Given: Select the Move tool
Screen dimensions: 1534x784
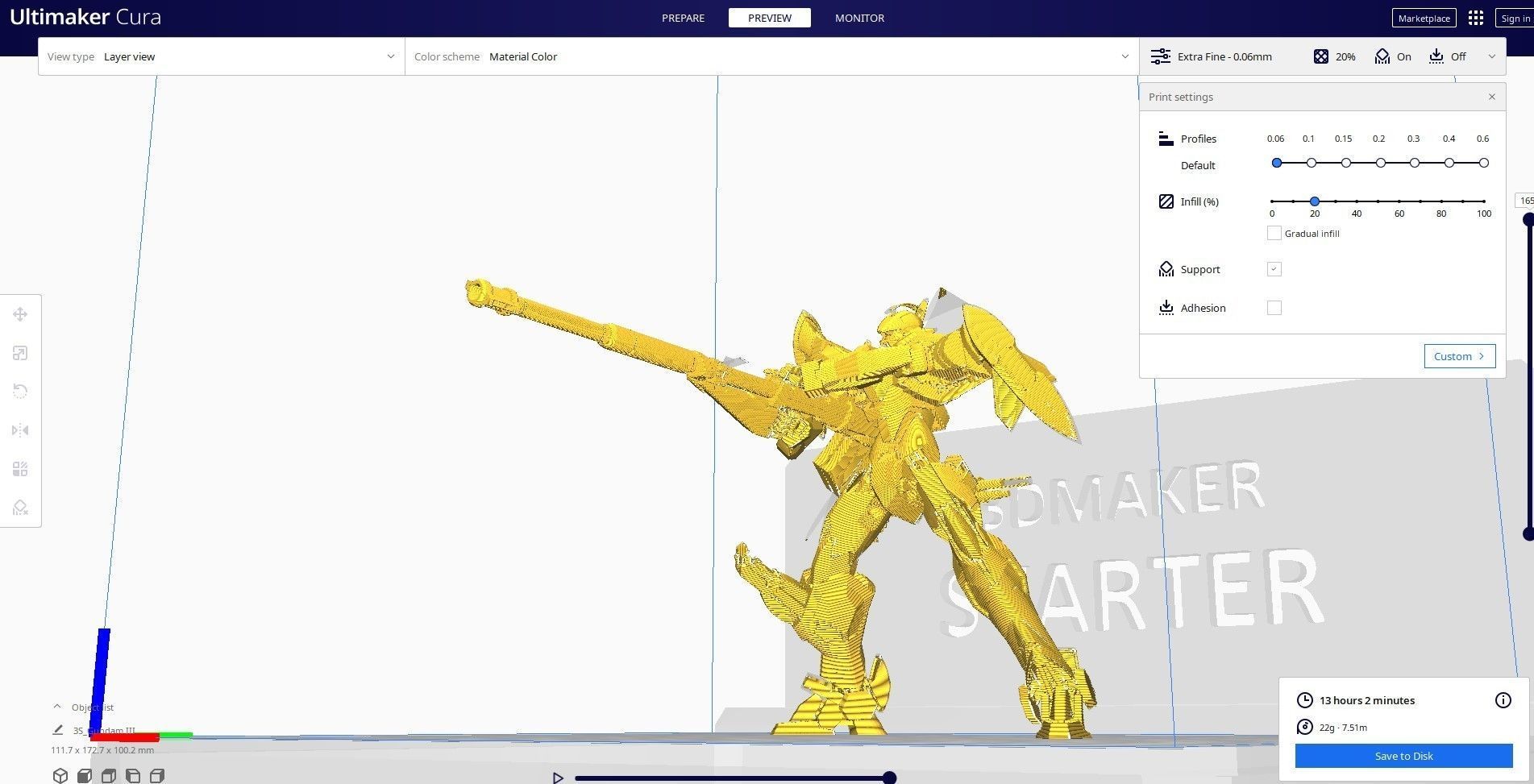Looking at the screenshot, I should (x=20, y=314).
